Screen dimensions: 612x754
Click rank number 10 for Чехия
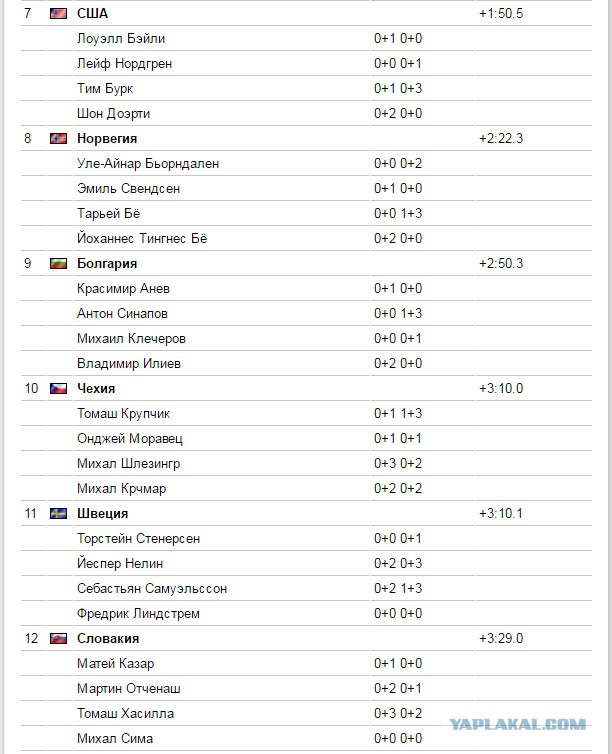point(31,389)
